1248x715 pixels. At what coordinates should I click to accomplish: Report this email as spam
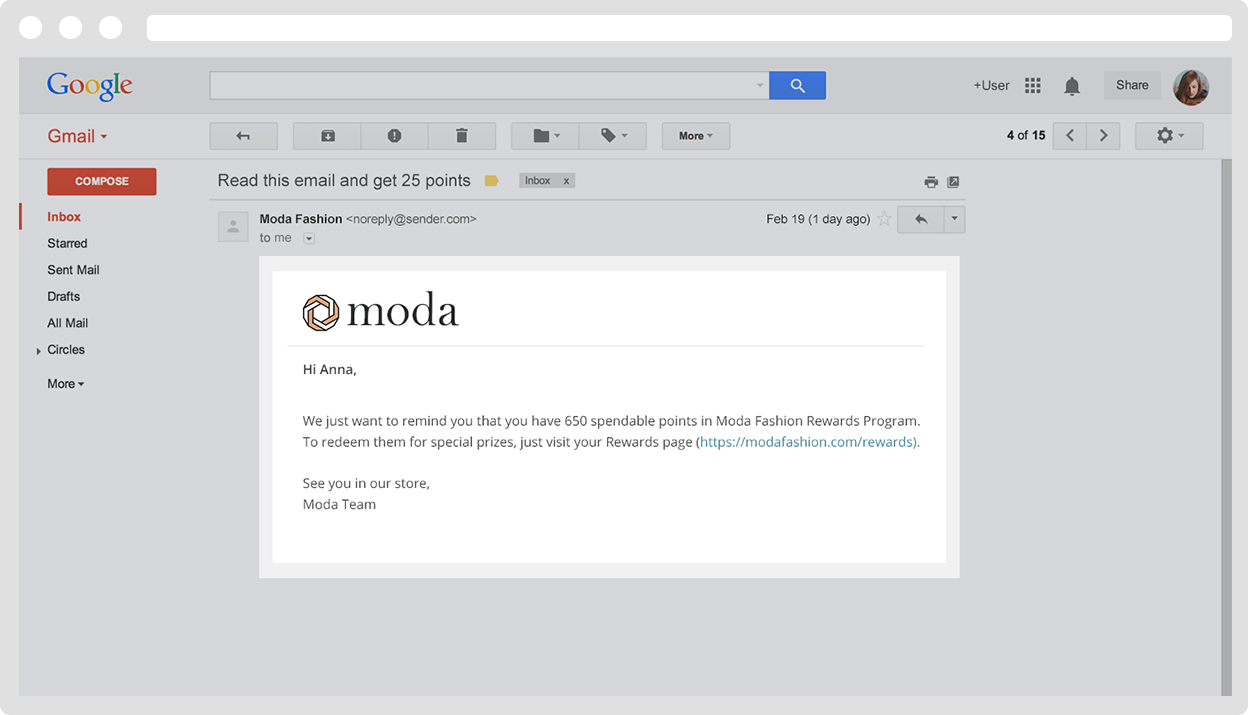(394, 136)
